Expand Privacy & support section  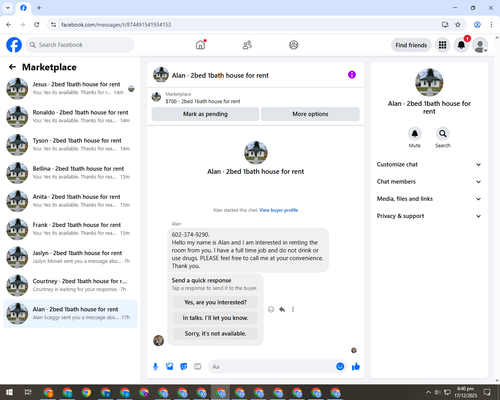click(x=429, y=216)
